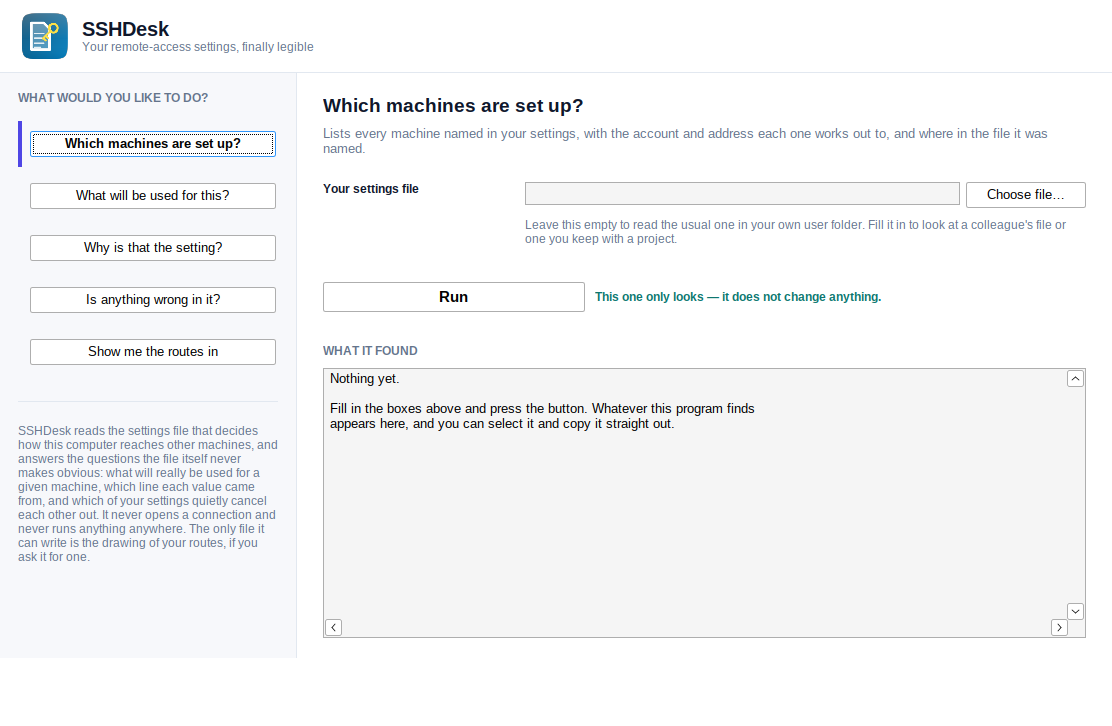Click the 'Nothing yet.' output text
Viewport: 1112px width, 726px height.
tap(365, 379)
